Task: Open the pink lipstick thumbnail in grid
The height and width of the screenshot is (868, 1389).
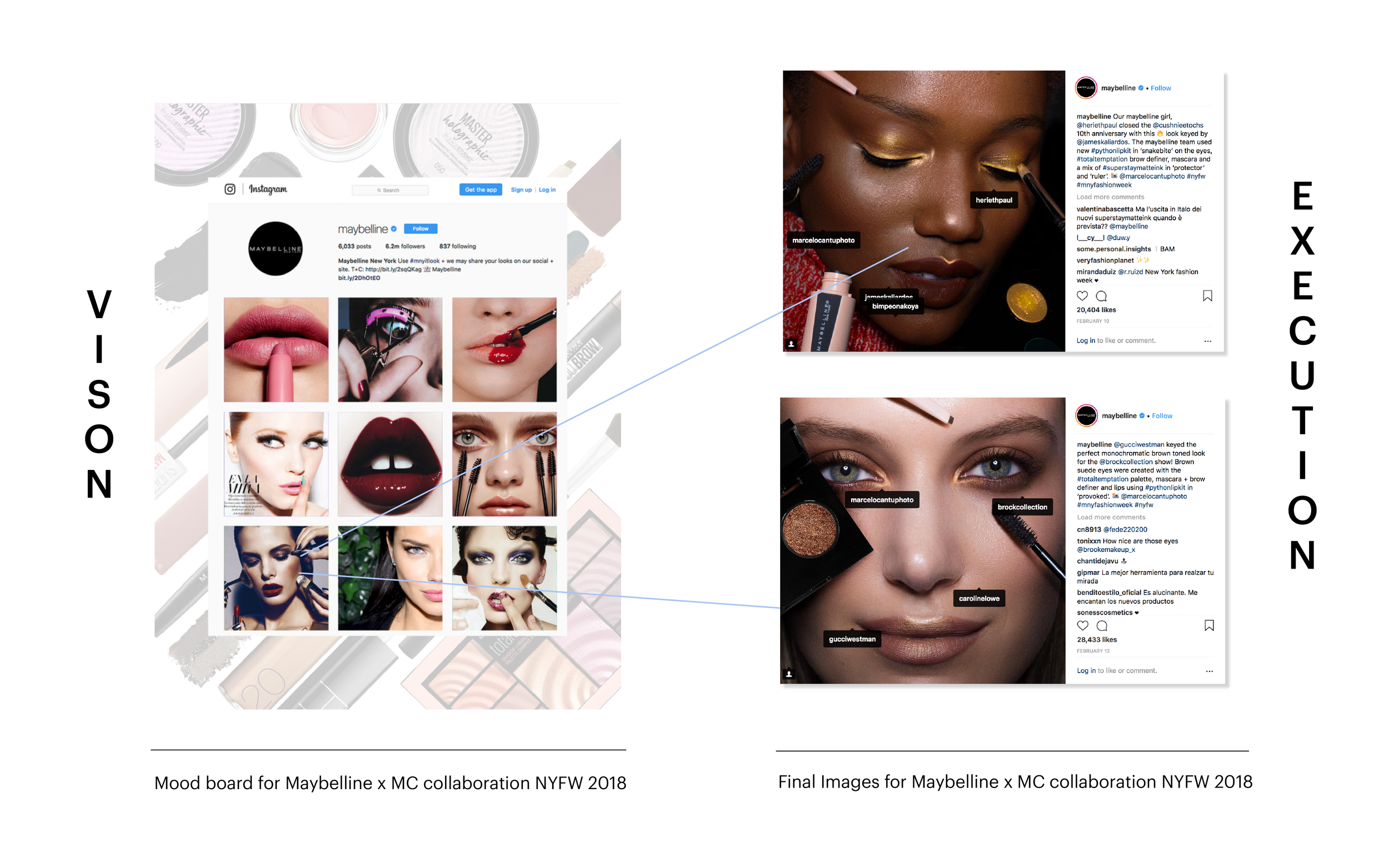Action: (x=276, y=350)
